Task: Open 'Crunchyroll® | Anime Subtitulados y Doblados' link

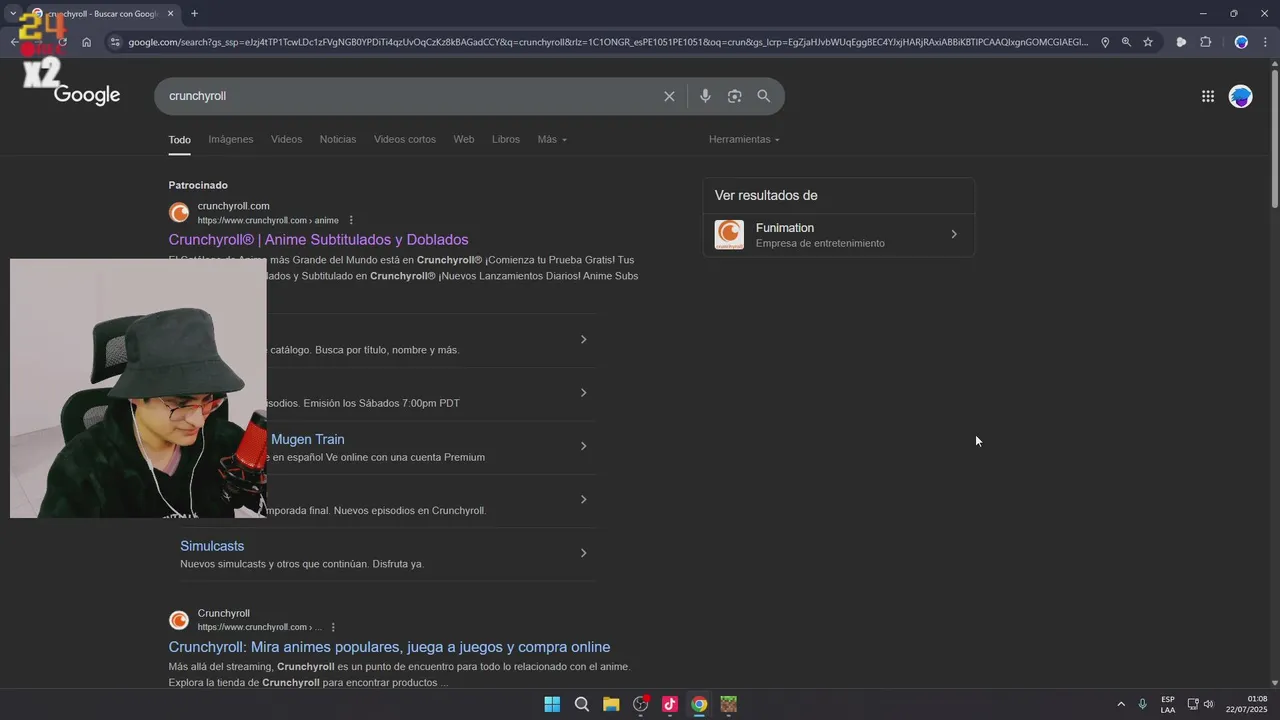Action: (x=318, y=240)
